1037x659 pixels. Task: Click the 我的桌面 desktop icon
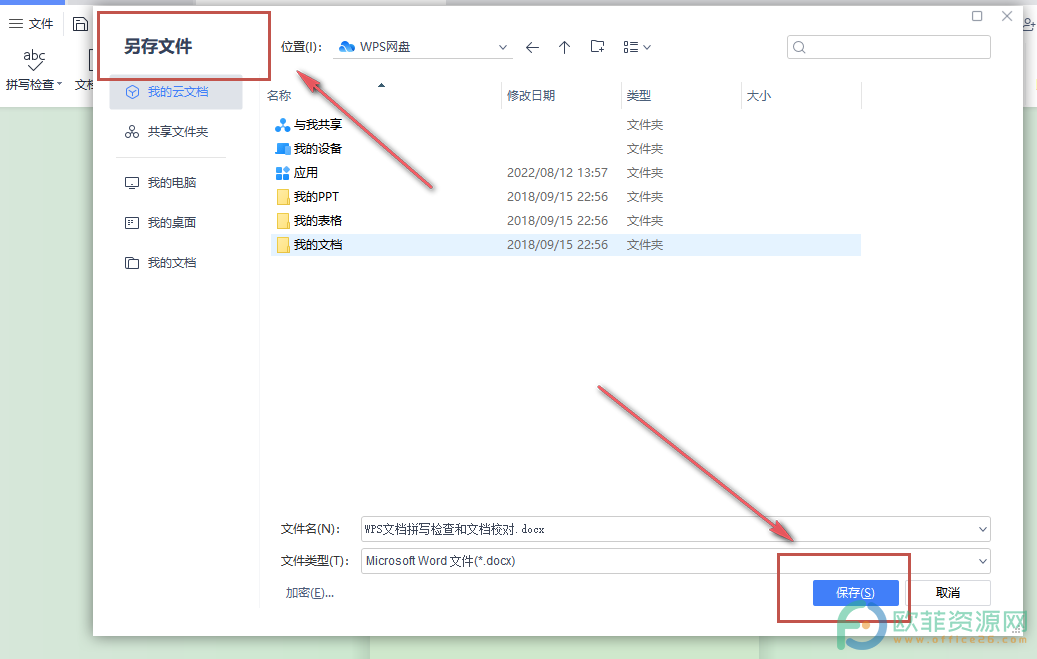point(132,223)
